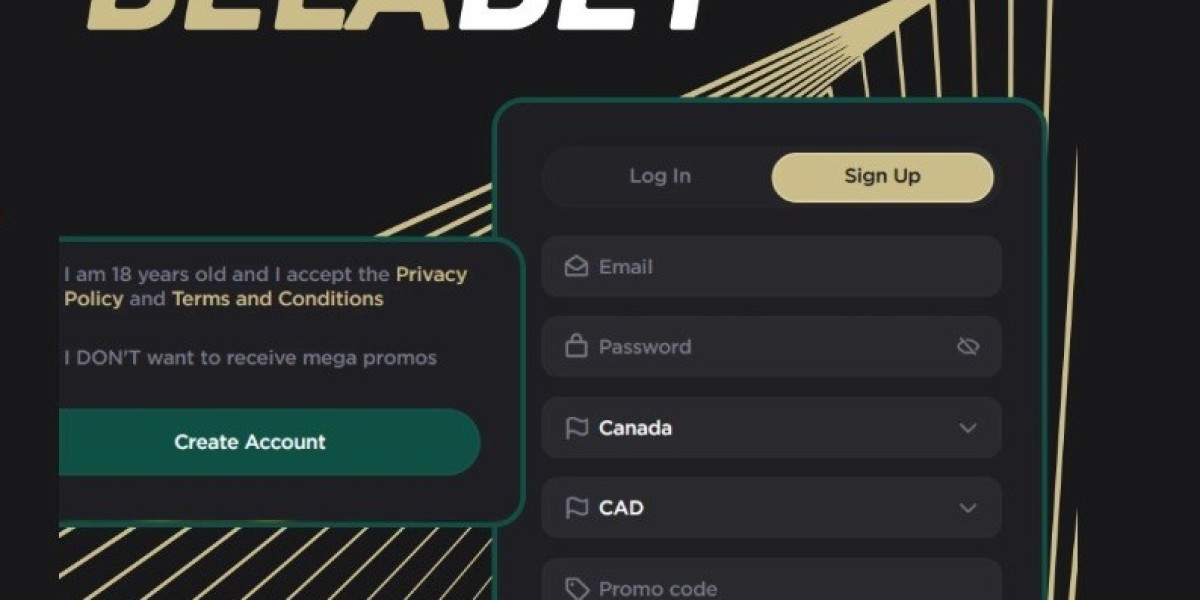Open the Terms and Conditions link
Viewport: 1200px width, 600px height.
tap(277, 299)
